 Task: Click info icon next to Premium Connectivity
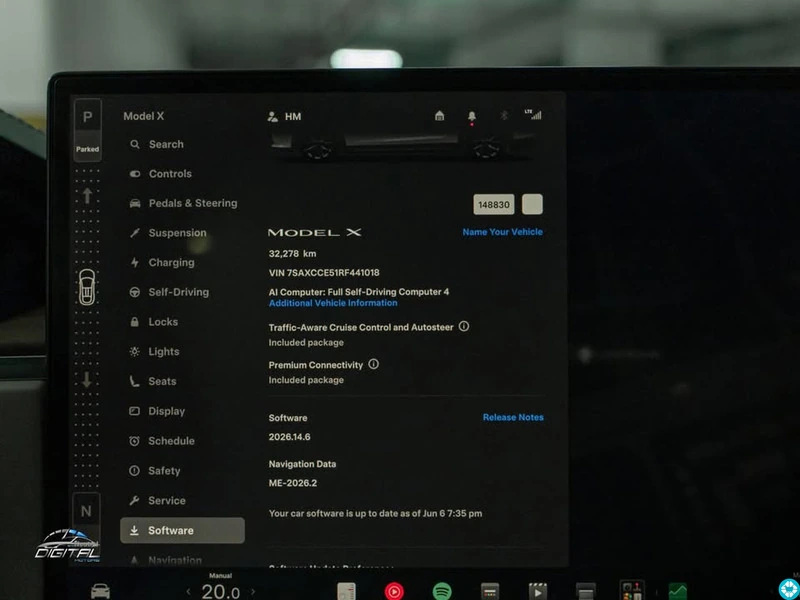[373, 364]
